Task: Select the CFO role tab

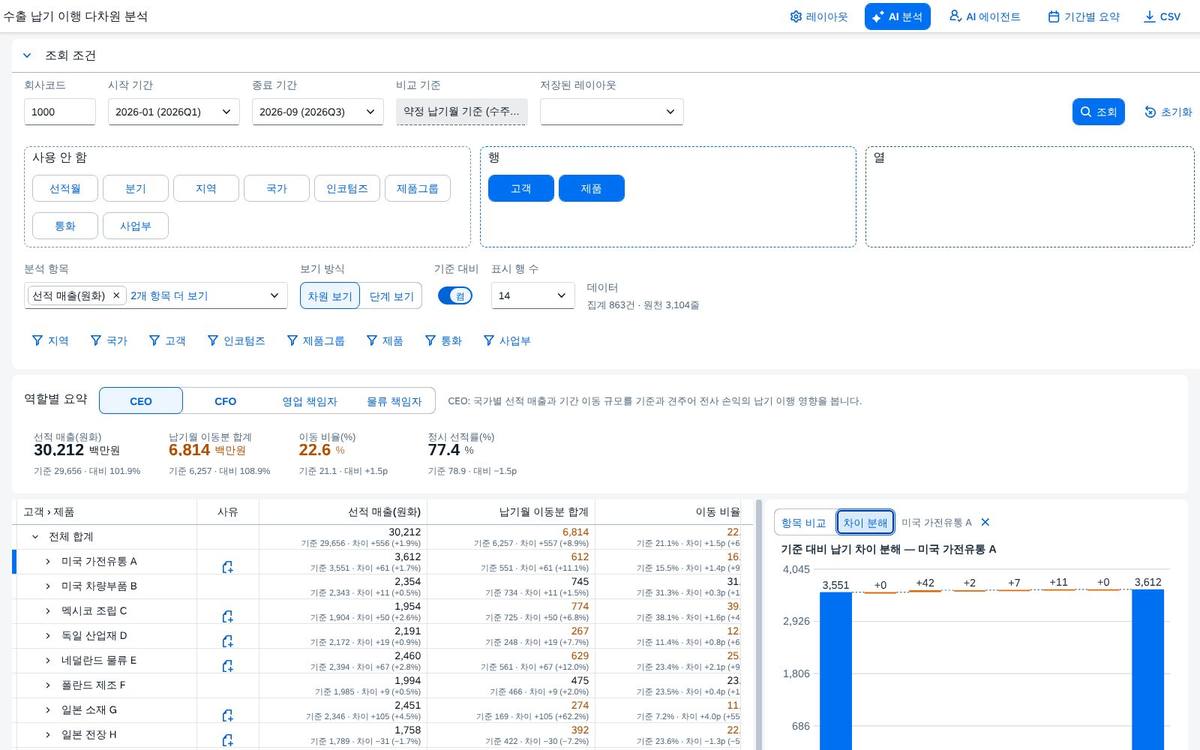Action: point(225,401)
